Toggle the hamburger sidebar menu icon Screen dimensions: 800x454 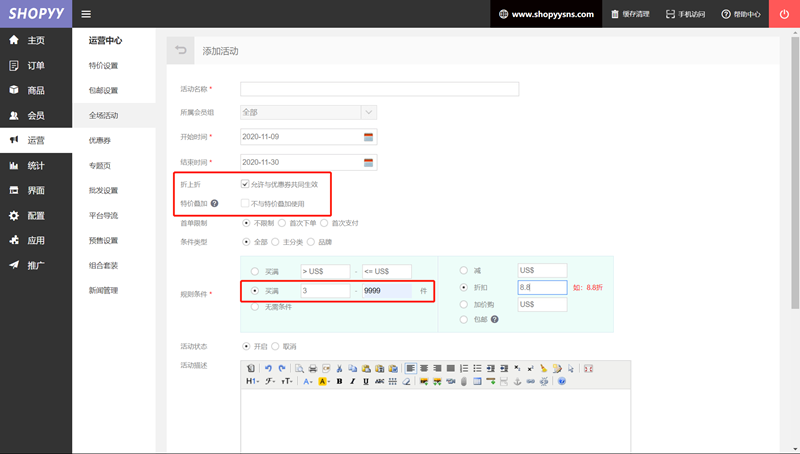pos(86,14)
